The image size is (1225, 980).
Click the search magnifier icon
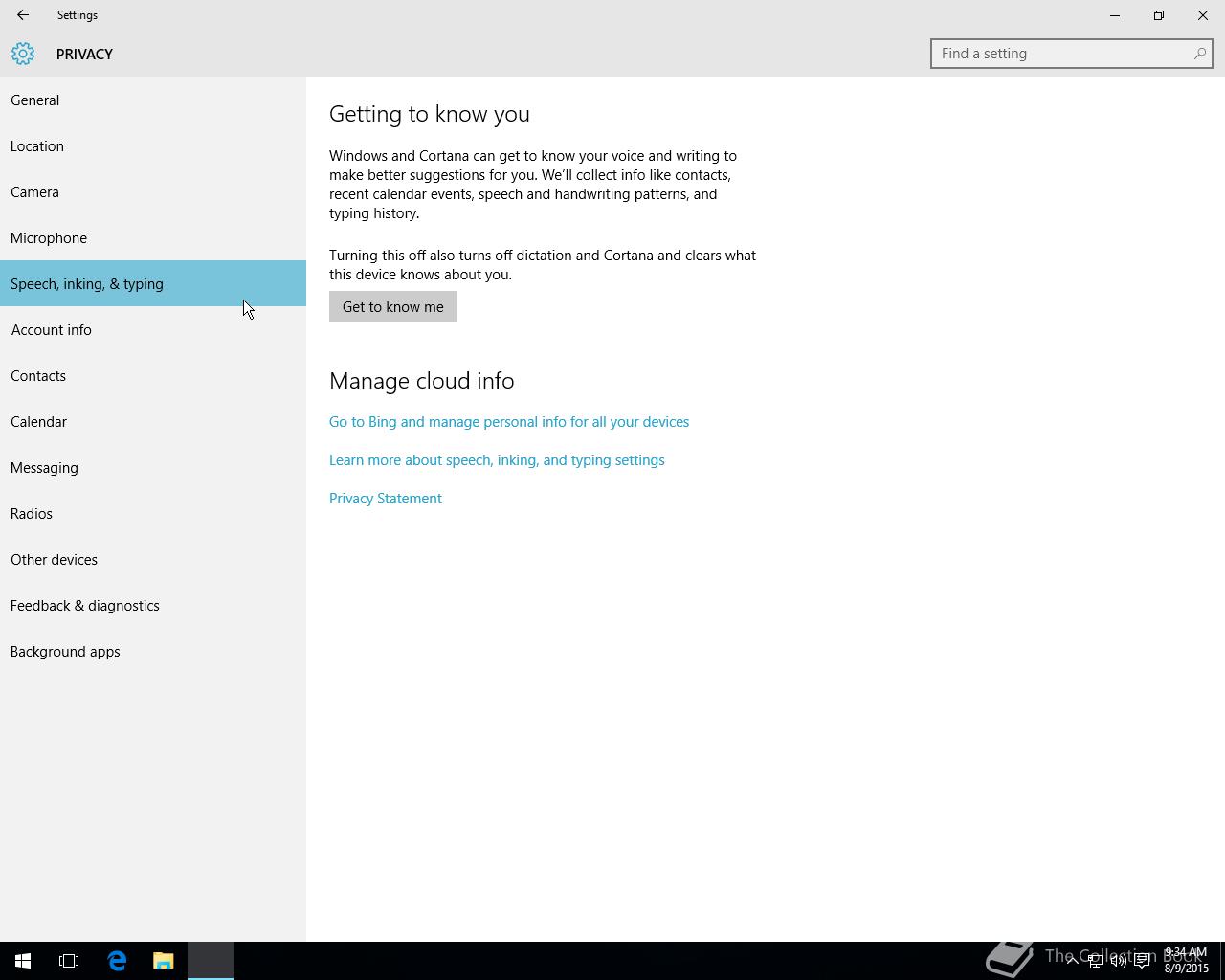point(1199,54)
